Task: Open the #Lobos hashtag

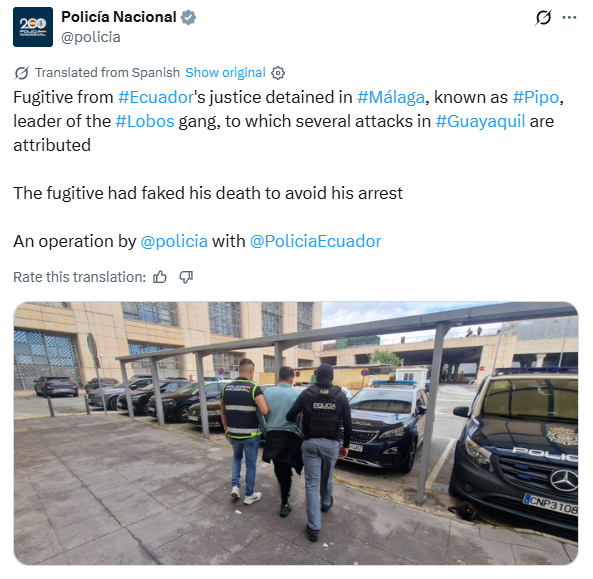Action: [145, 121]
